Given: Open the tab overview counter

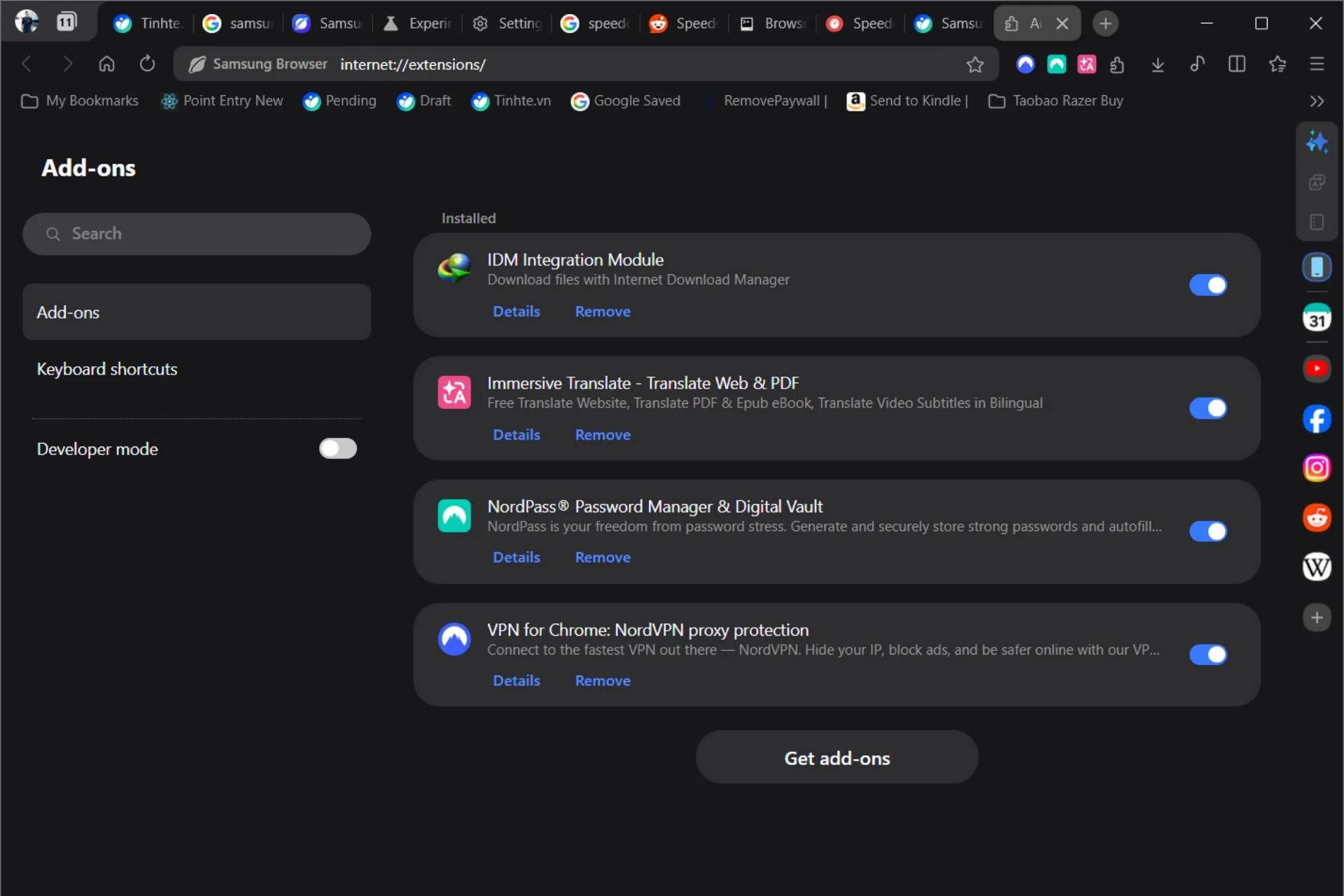Looking at the screenshot, I should pyautogui.click(x=66, y=22).
